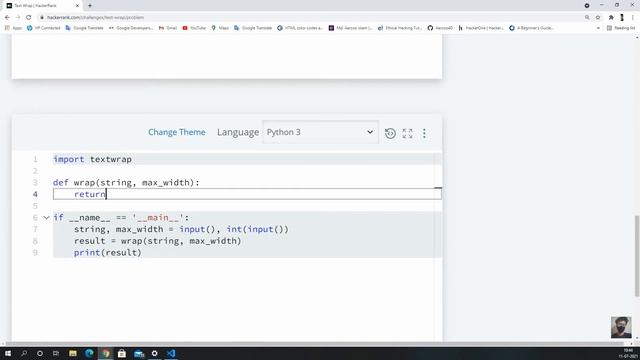Open the Chrome three-dot menu
Screen dimensions: 640x360
(633, 18)
